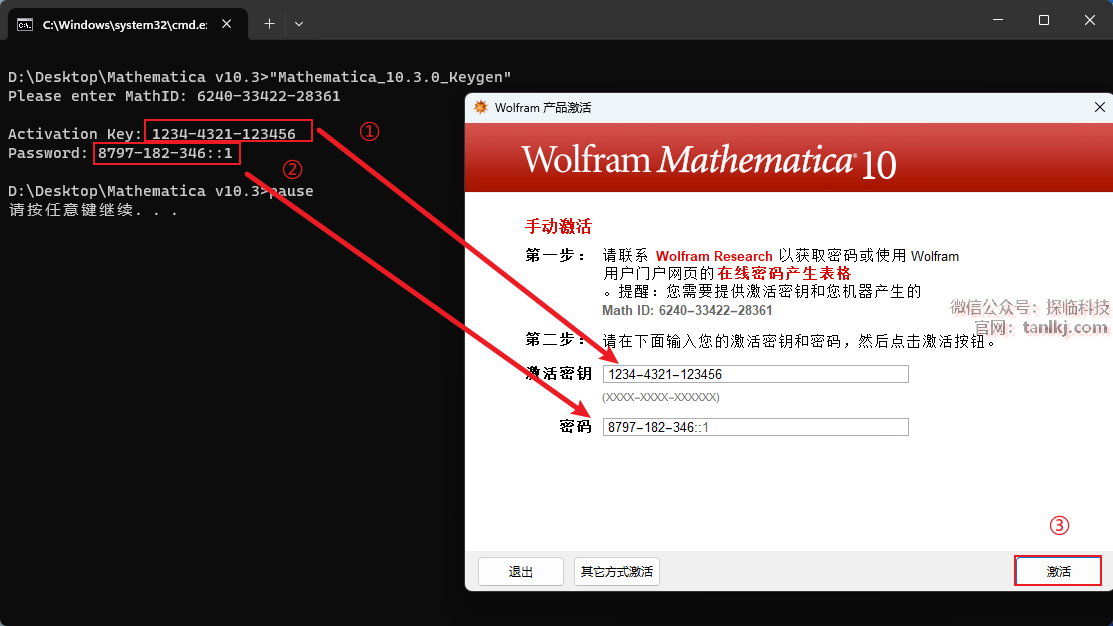Click the Math ID text in the dialog
Image resolution: width=1113 pixels, height=626 pixels.
pos(687,310)
